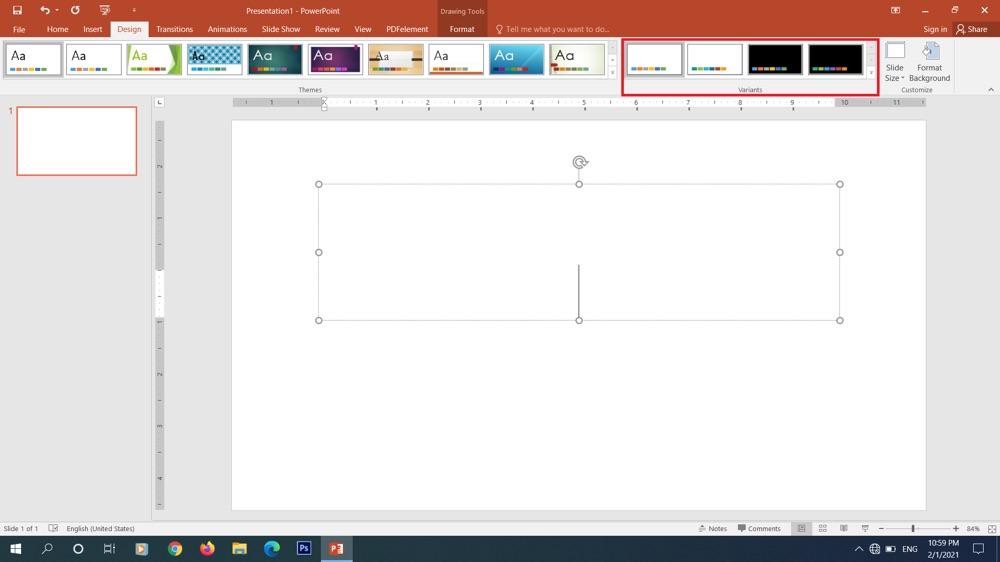Switch to the Insert tab

[93, 29]
